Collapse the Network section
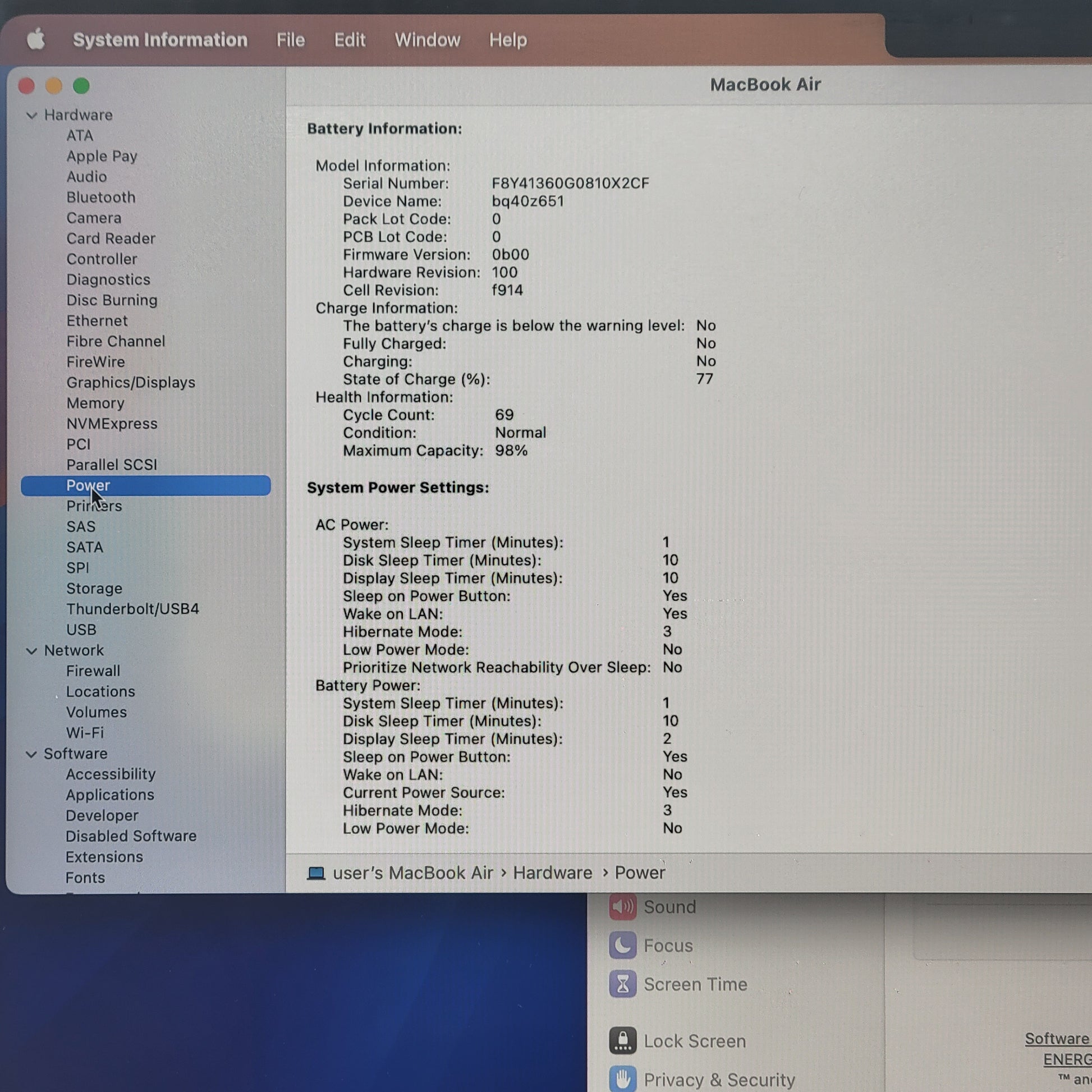This screenshot has width=1092, height=1092. [x=31, y=650]
